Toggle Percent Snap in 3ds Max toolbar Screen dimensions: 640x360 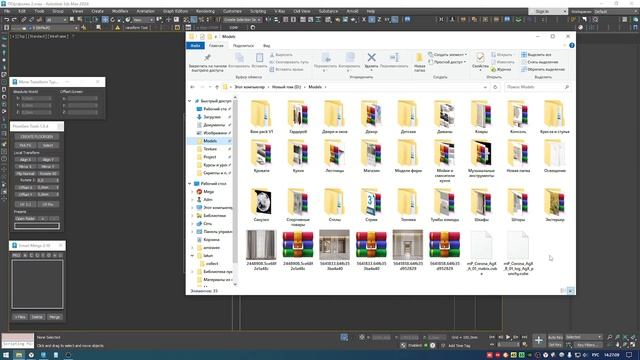pos(202,20)
